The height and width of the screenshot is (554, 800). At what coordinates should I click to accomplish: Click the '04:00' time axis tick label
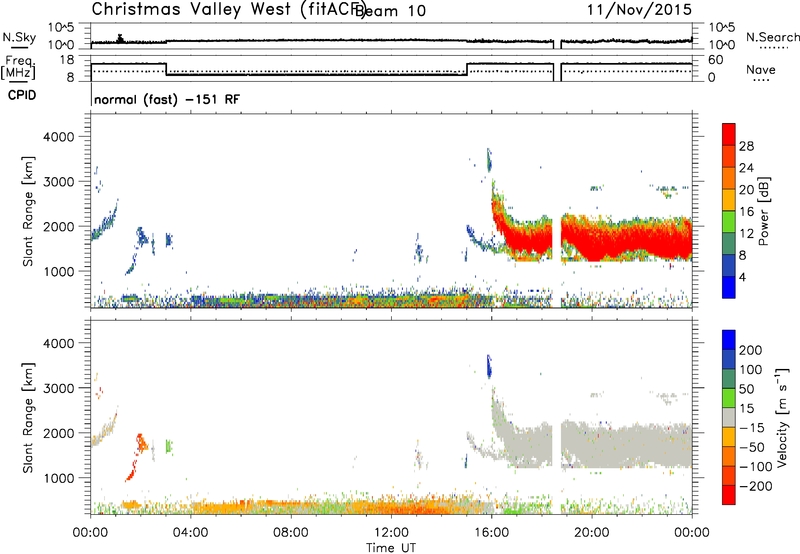coord(190,533)
